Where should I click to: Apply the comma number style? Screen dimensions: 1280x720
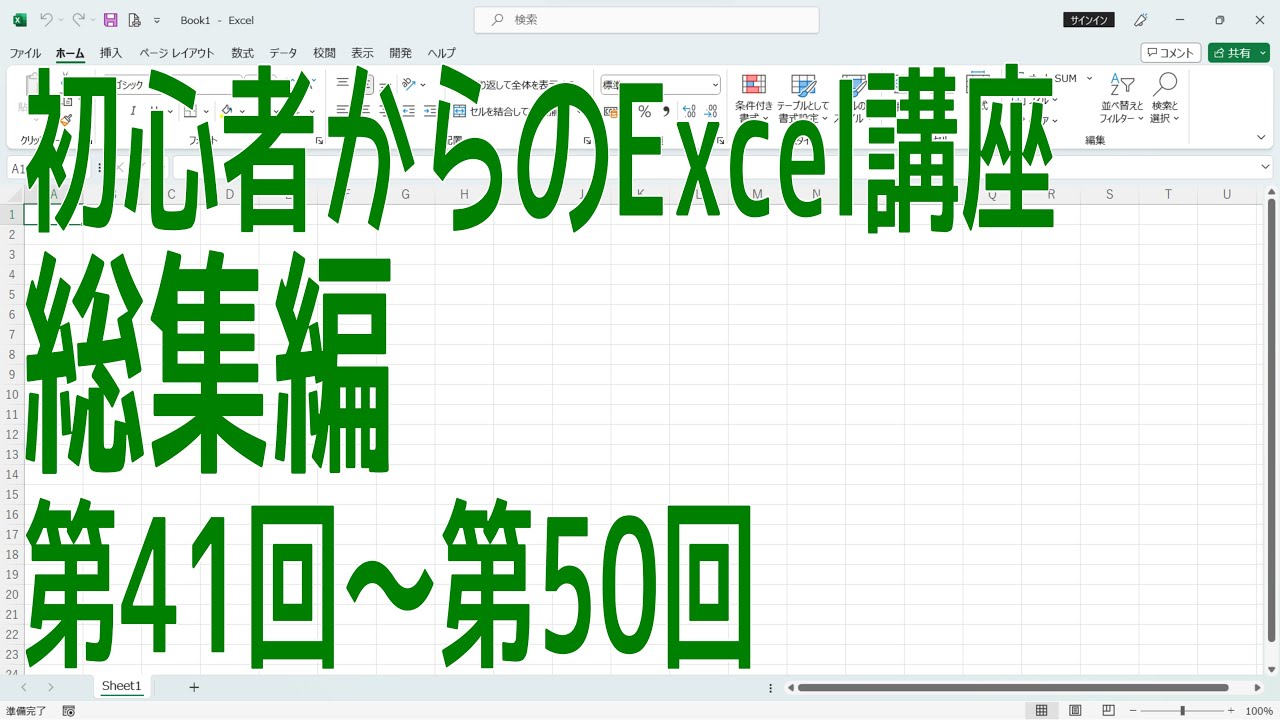[x=666, y=111]
